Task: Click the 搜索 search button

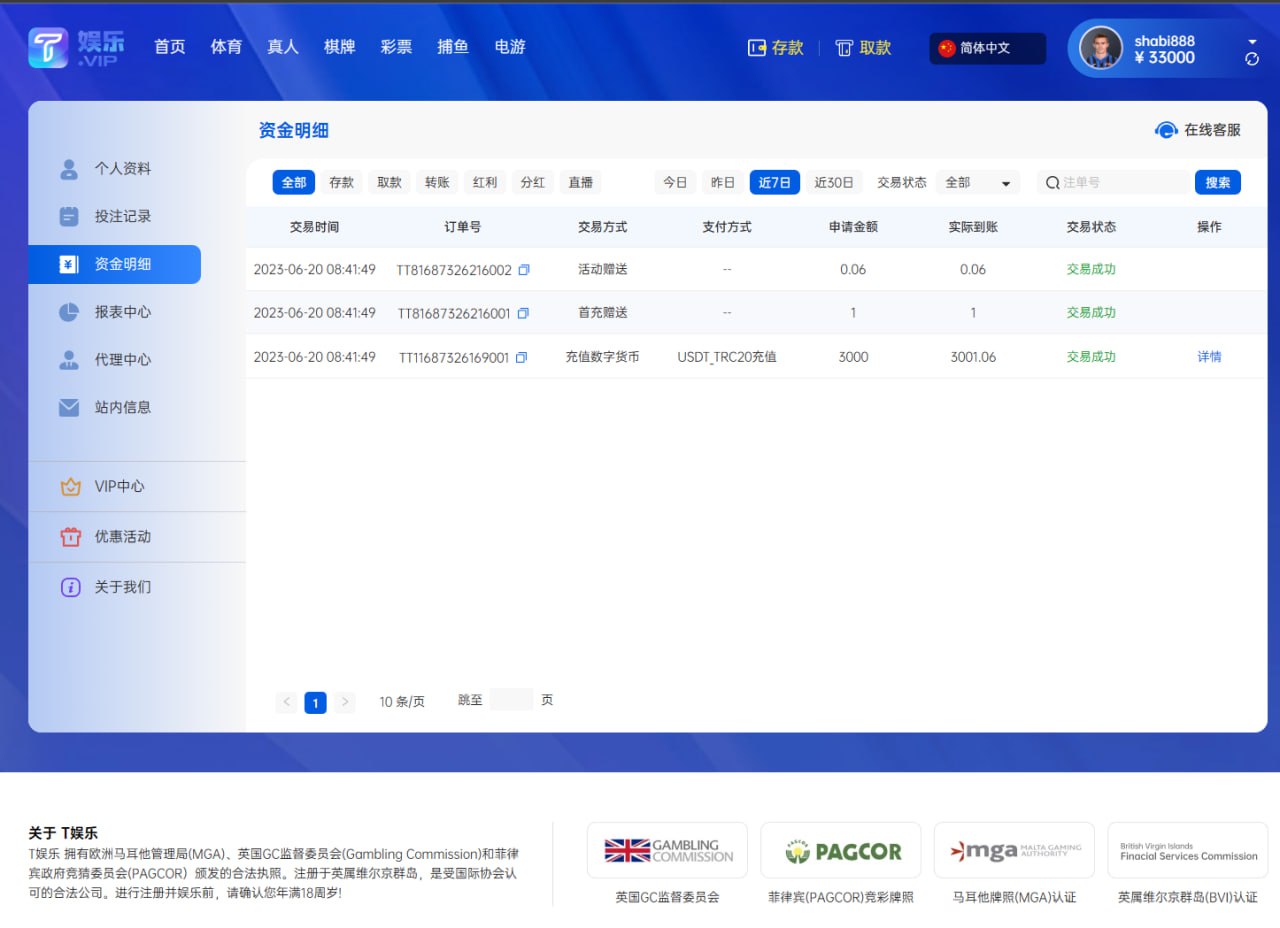Action: click(1217, 182)
